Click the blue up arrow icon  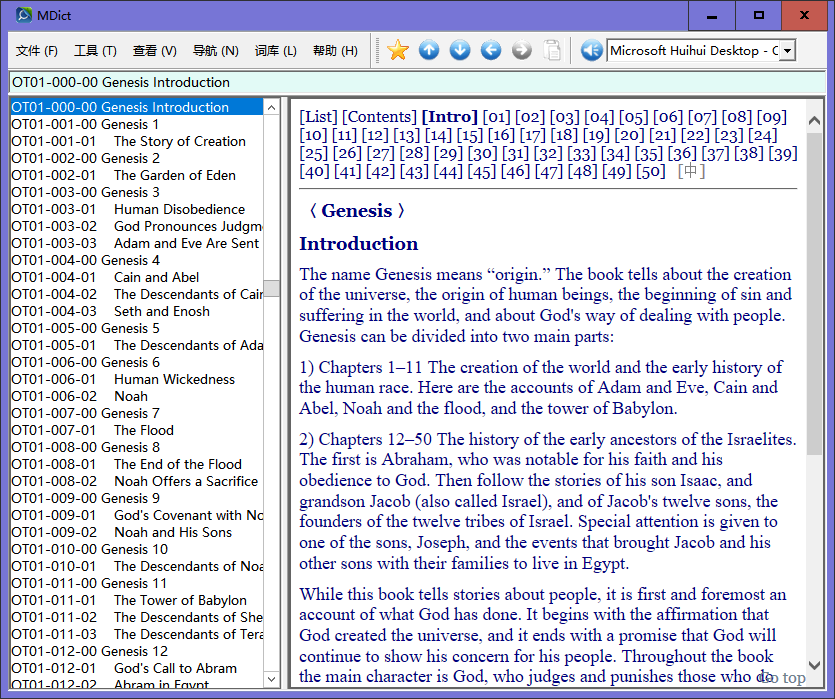point(429,51)
